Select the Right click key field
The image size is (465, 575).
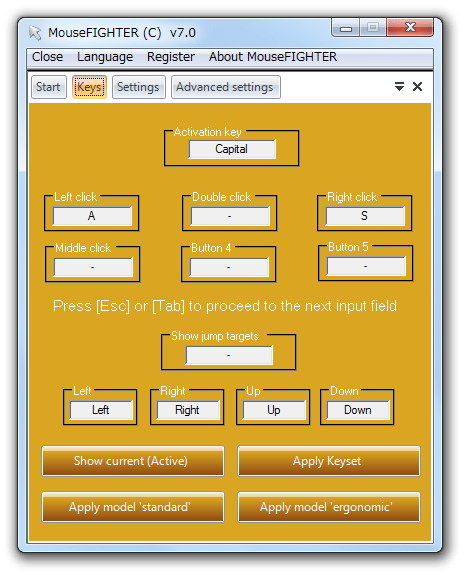365,216
